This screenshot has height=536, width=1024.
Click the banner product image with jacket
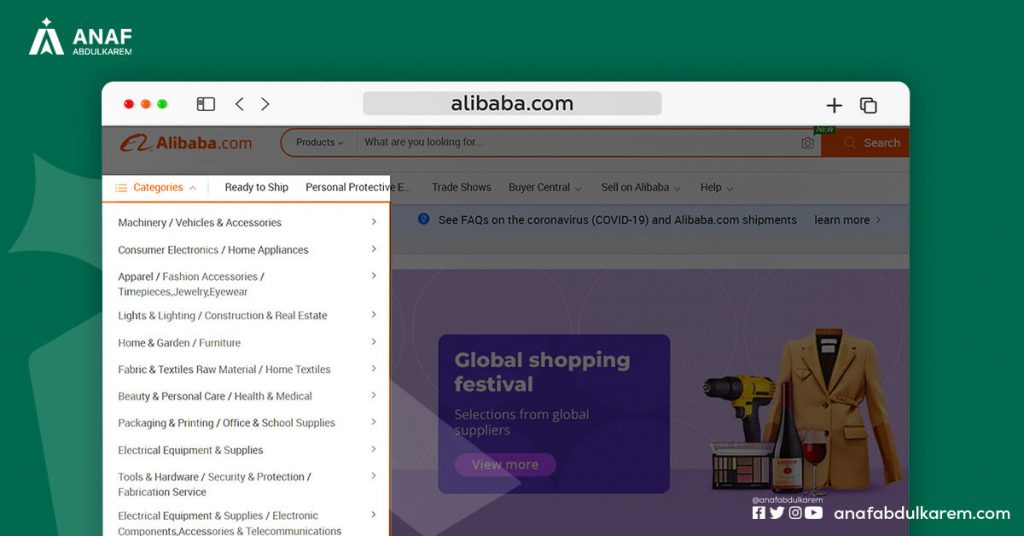pyautogui.click(x=803, y=413)
